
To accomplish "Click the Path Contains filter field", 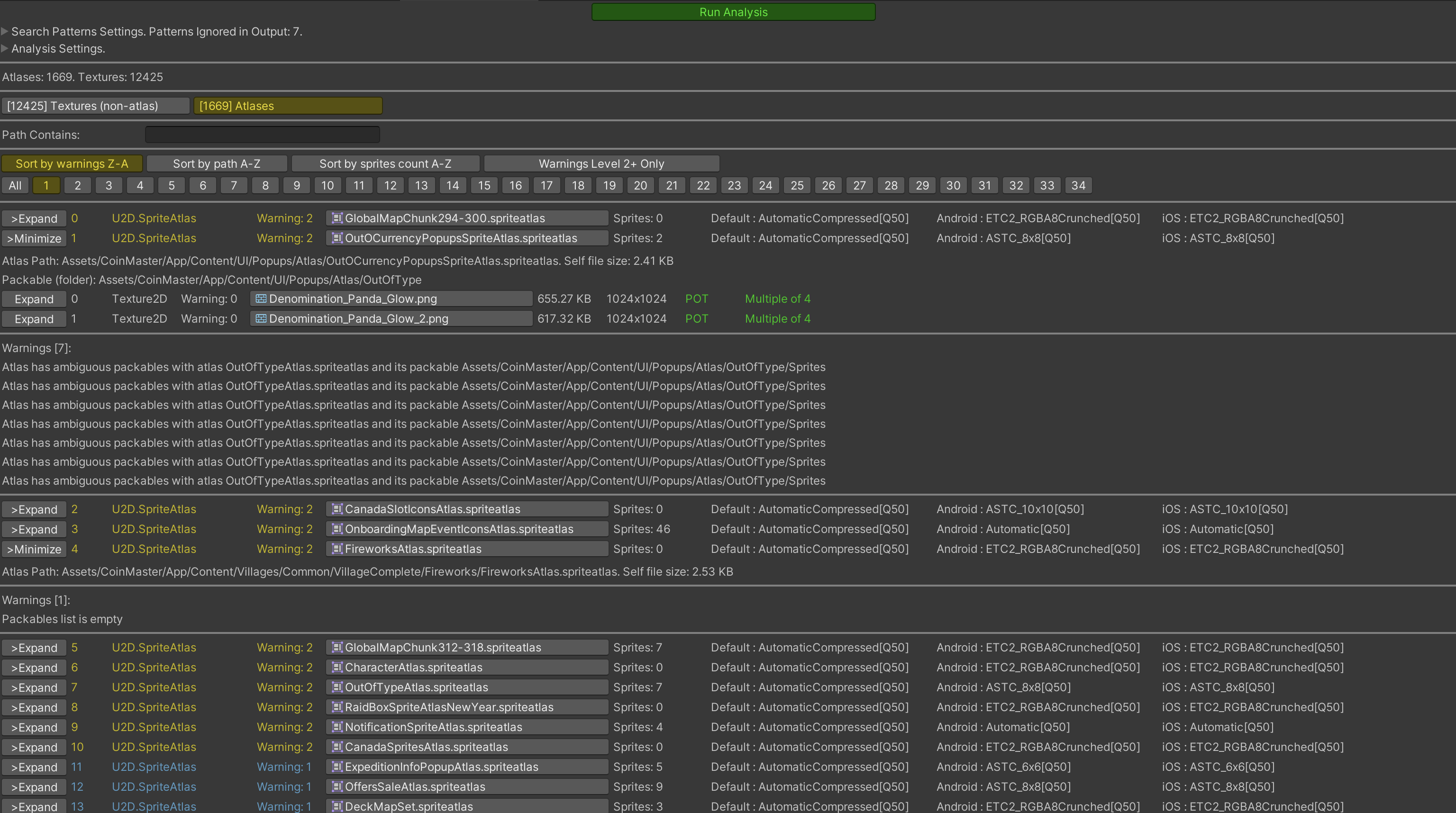I will (262, 135).
